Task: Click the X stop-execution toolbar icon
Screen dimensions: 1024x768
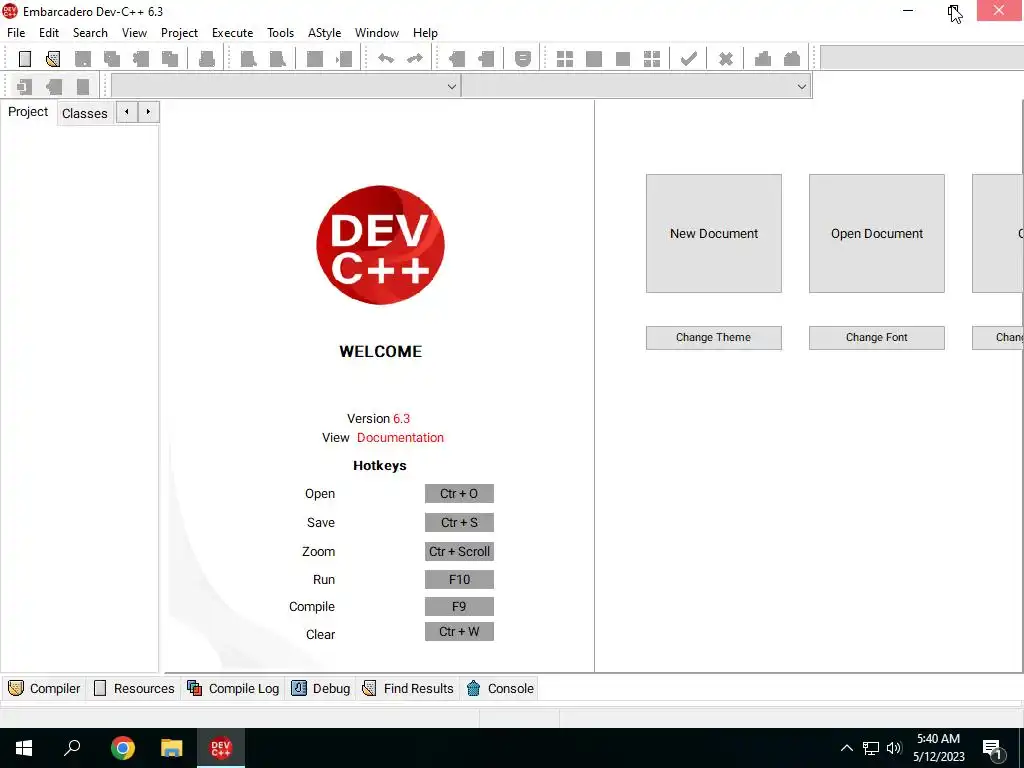Action: (726, 59)
